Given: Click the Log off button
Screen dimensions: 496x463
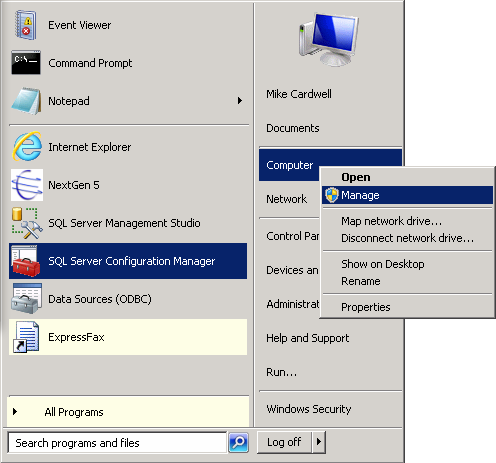Looking at the screenshot, I should [284, 442].
